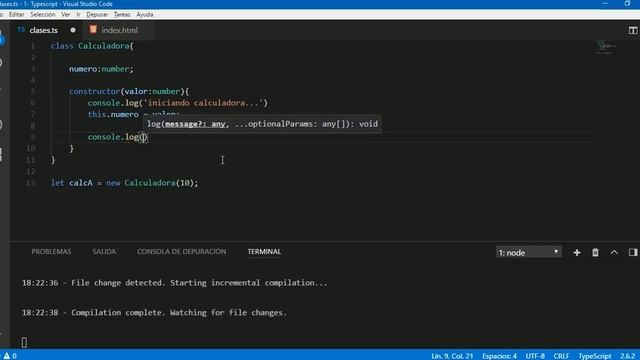Click the log(message?: any...) signature tooltip
This screenshot has width=640, height=360.
click(262, 124)
